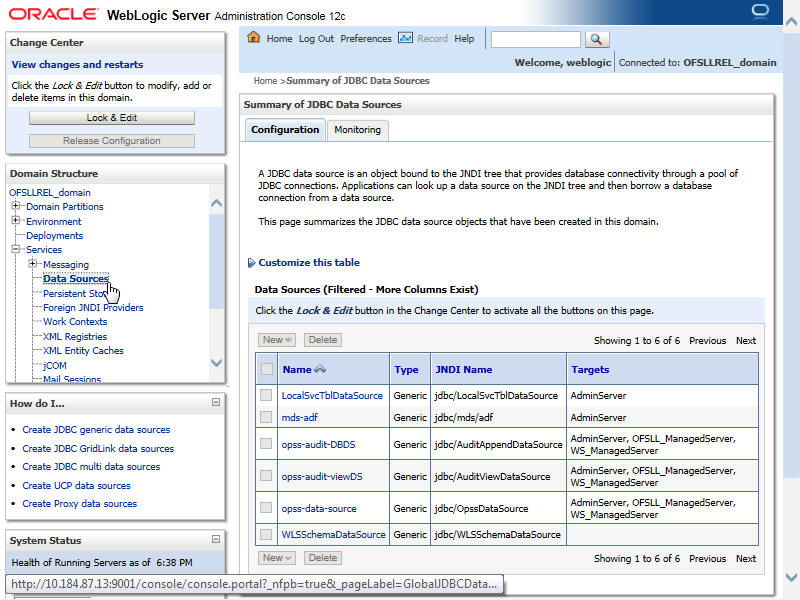Click the Record icon in the toolbar

click(x=405, y=38)
